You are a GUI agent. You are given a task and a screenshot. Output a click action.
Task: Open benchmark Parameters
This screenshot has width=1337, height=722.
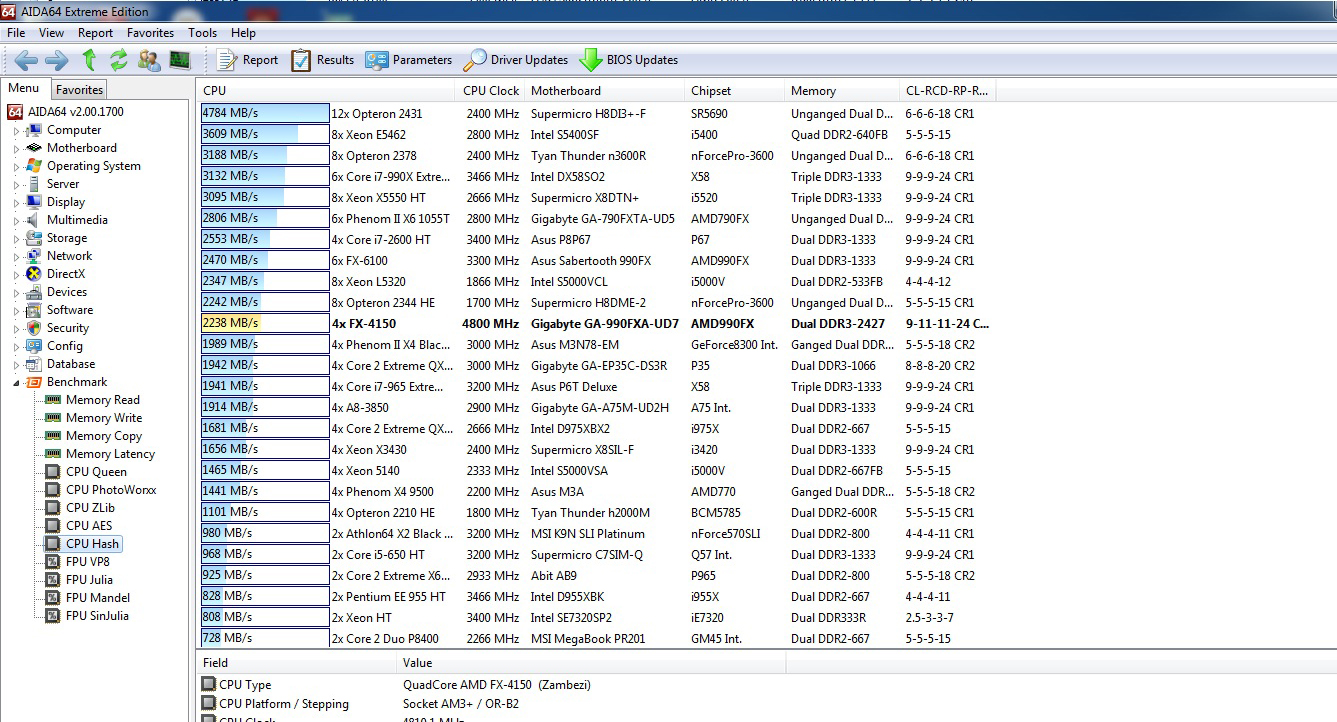click(x=408, y=60)
